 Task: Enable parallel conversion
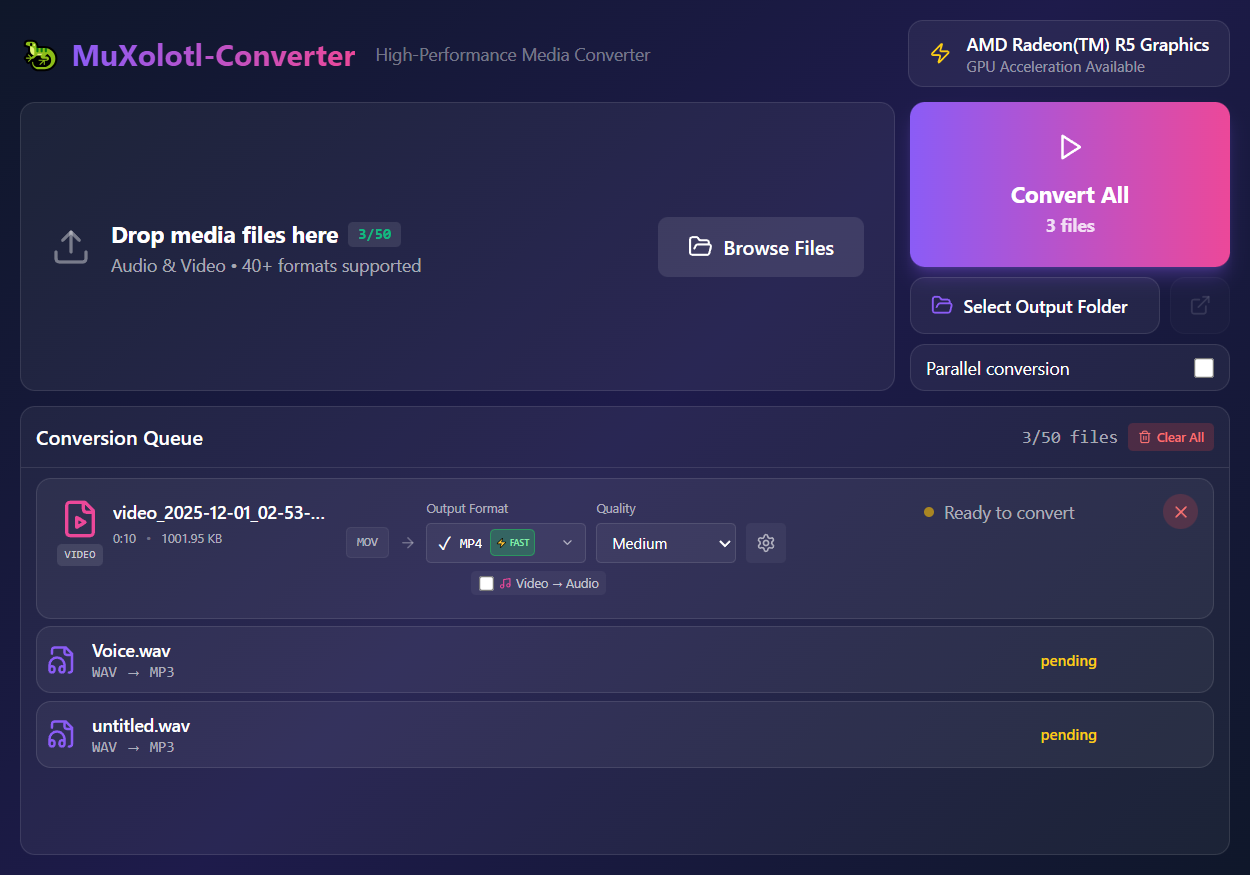[x=1204, y=367]
